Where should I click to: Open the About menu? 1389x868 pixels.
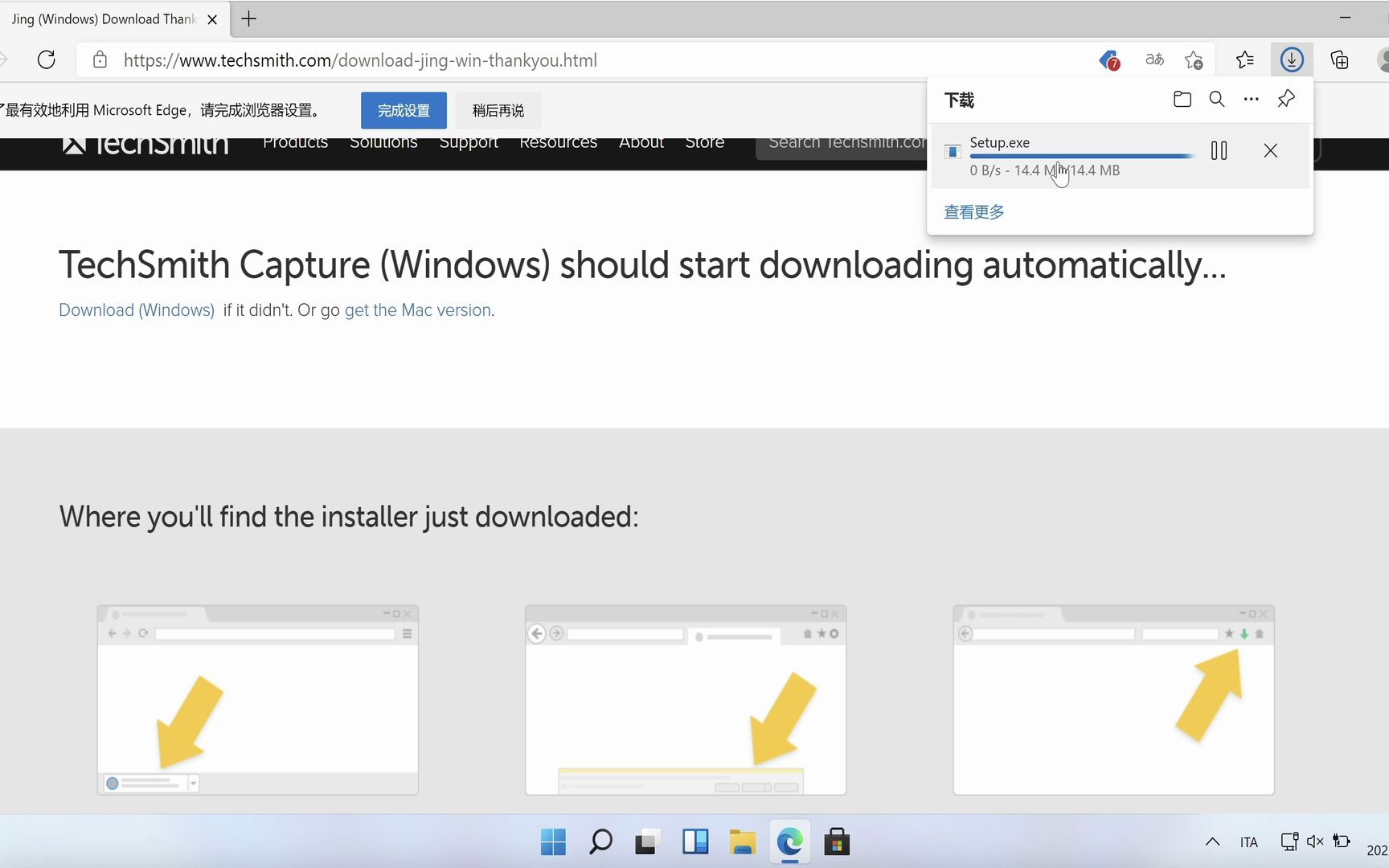point(641,143)
